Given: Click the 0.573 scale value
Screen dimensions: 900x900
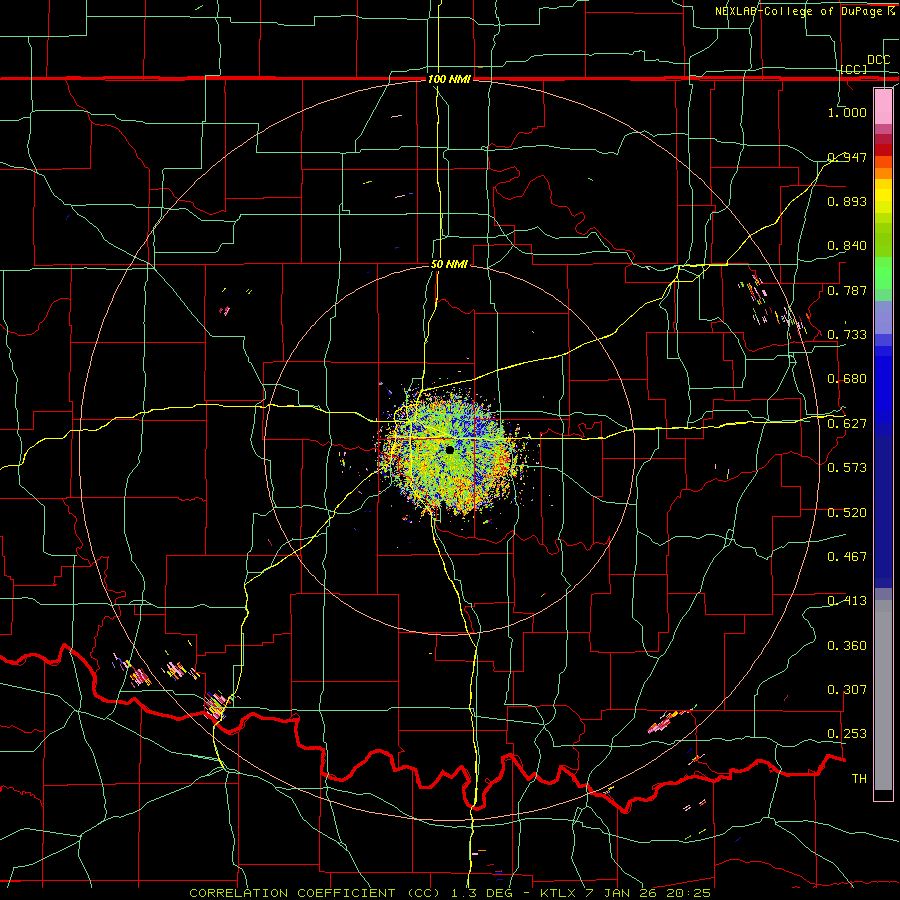Looking at the screenshot, I should 847,467.
